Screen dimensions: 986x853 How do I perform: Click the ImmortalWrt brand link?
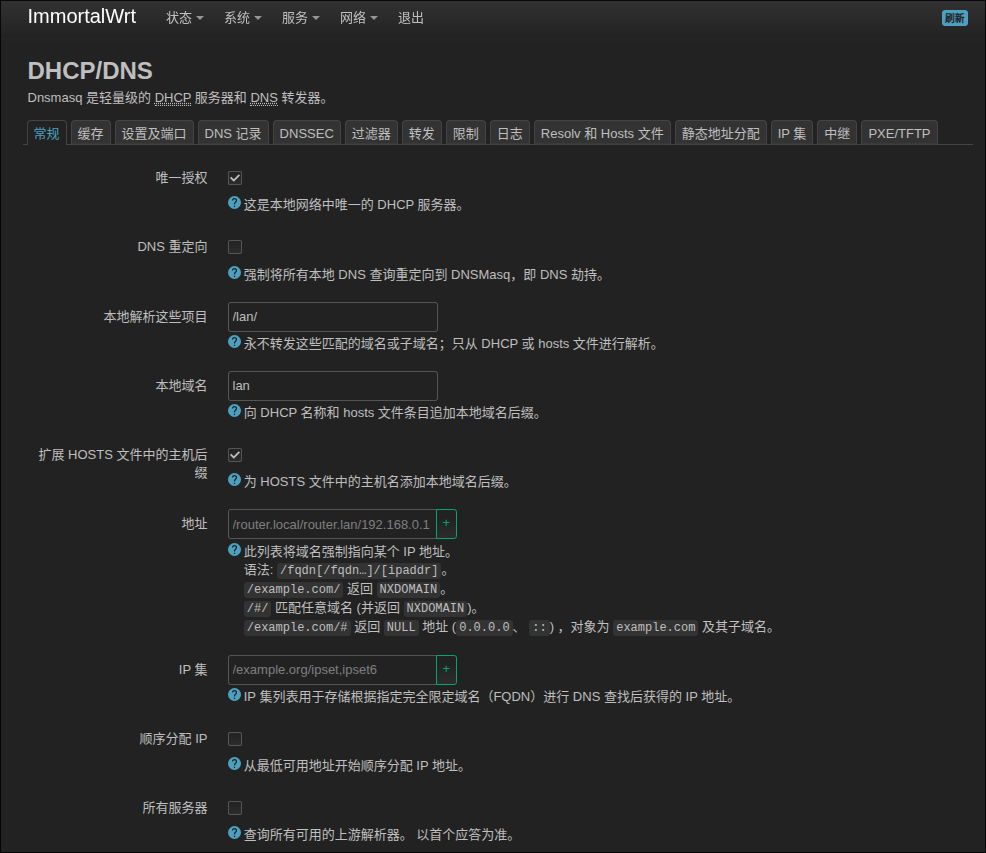[x=82, y=17]
